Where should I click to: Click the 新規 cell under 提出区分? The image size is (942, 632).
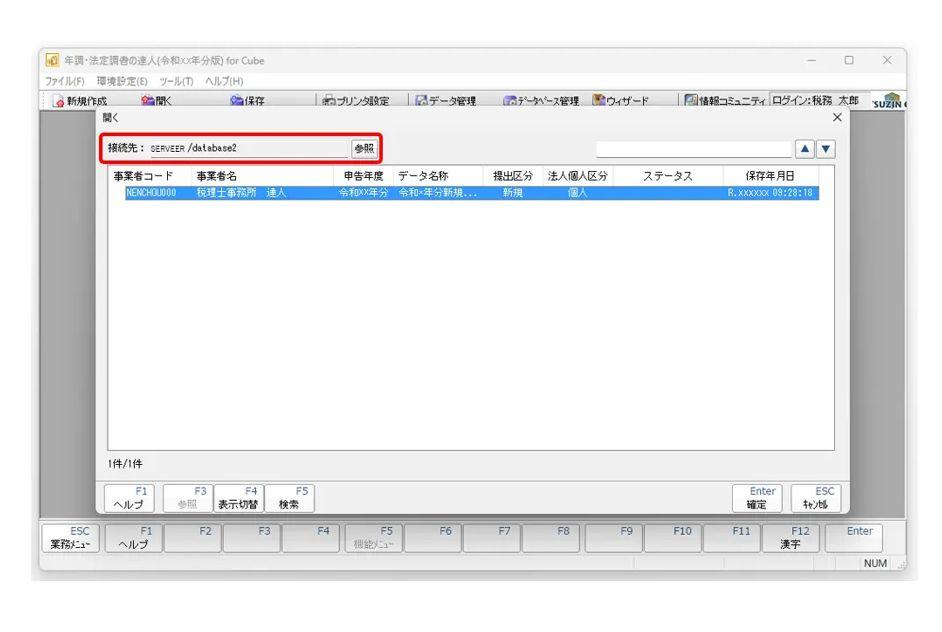512,193
